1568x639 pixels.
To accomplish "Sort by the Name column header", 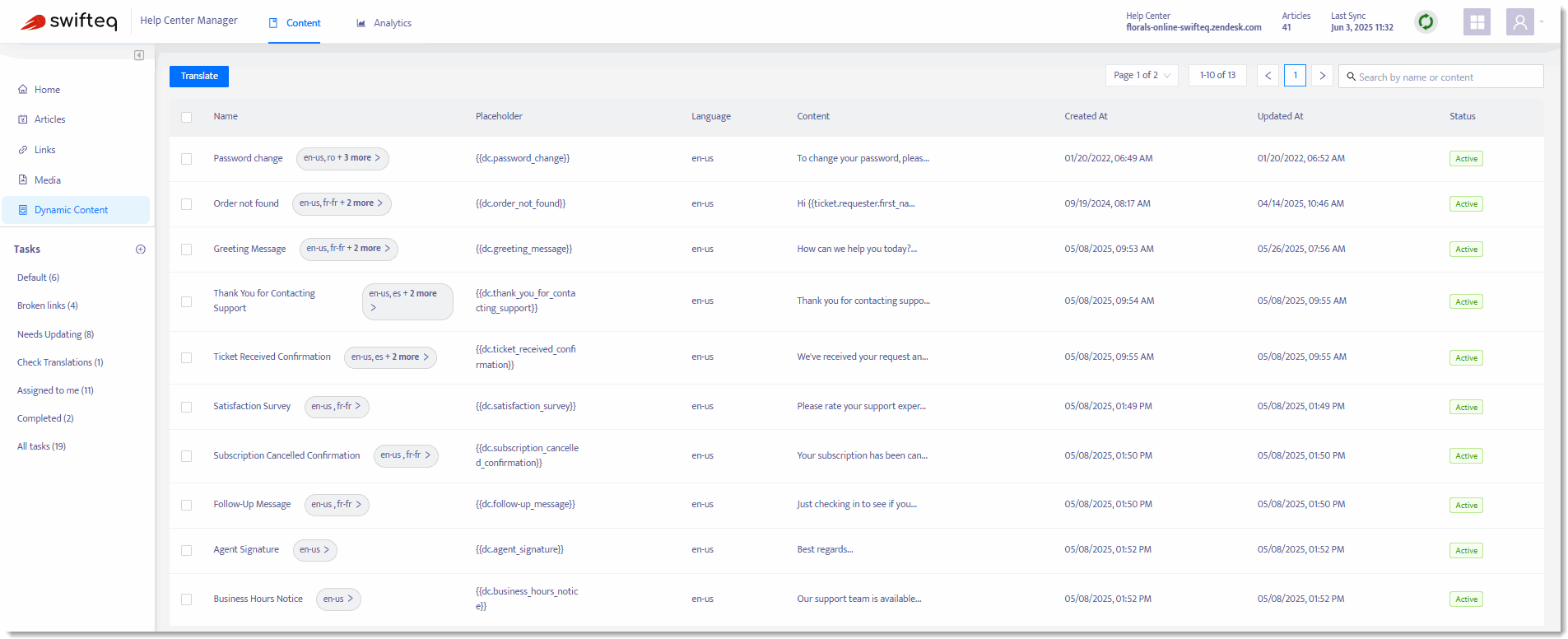I will [226, 116].
